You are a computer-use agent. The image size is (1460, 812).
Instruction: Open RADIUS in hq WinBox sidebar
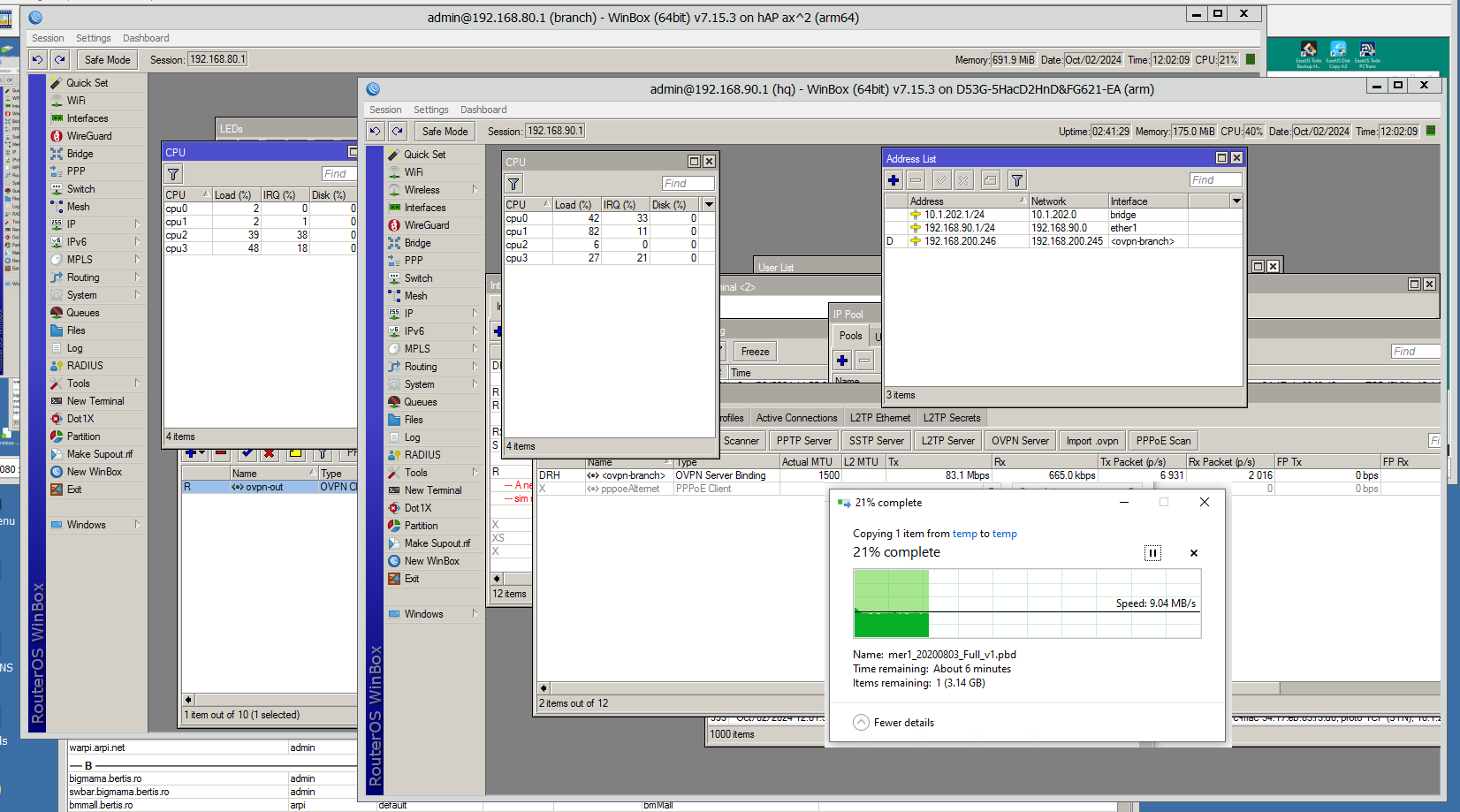(x=422, y=455)
